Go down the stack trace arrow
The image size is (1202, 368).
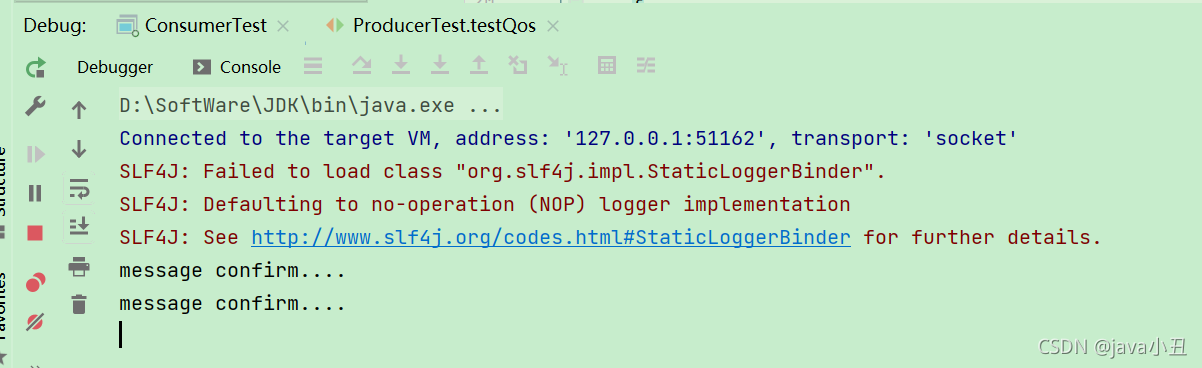click(x=79, y=150)
